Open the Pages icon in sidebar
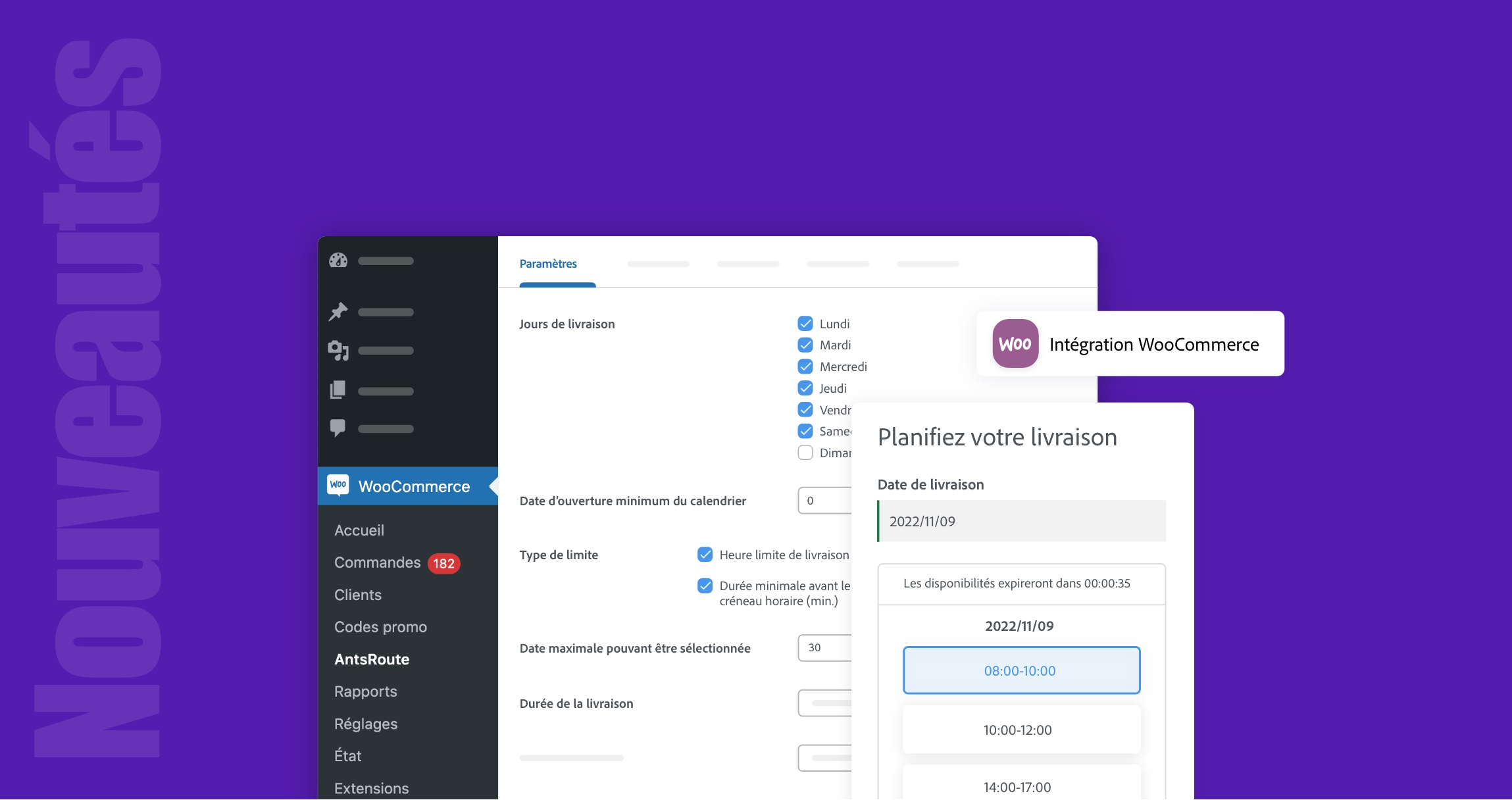This screenshot has width=1512, height=800. [x=338, y=390]
